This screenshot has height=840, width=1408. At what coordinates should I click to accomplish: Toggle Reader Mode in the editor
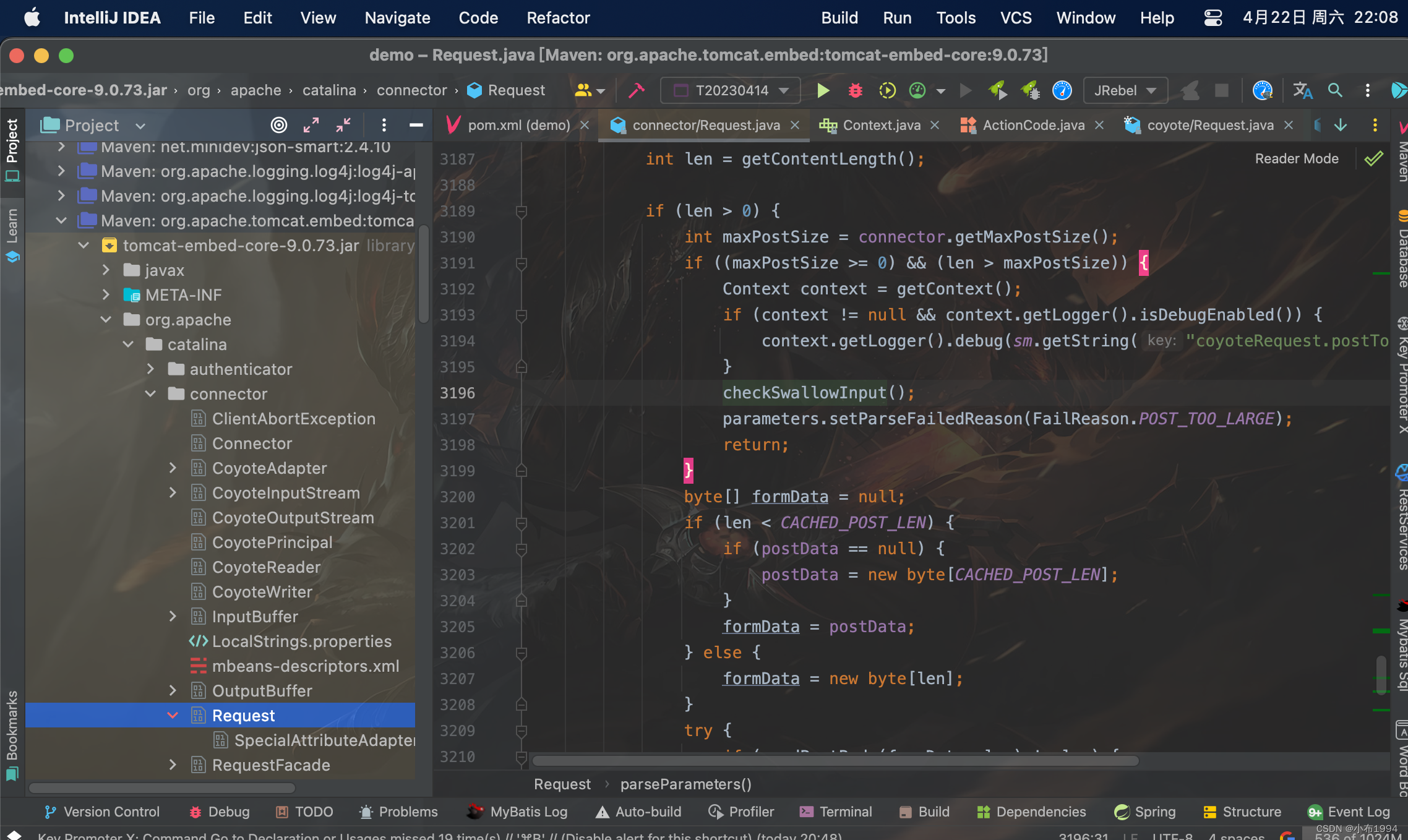[1296, 159]
